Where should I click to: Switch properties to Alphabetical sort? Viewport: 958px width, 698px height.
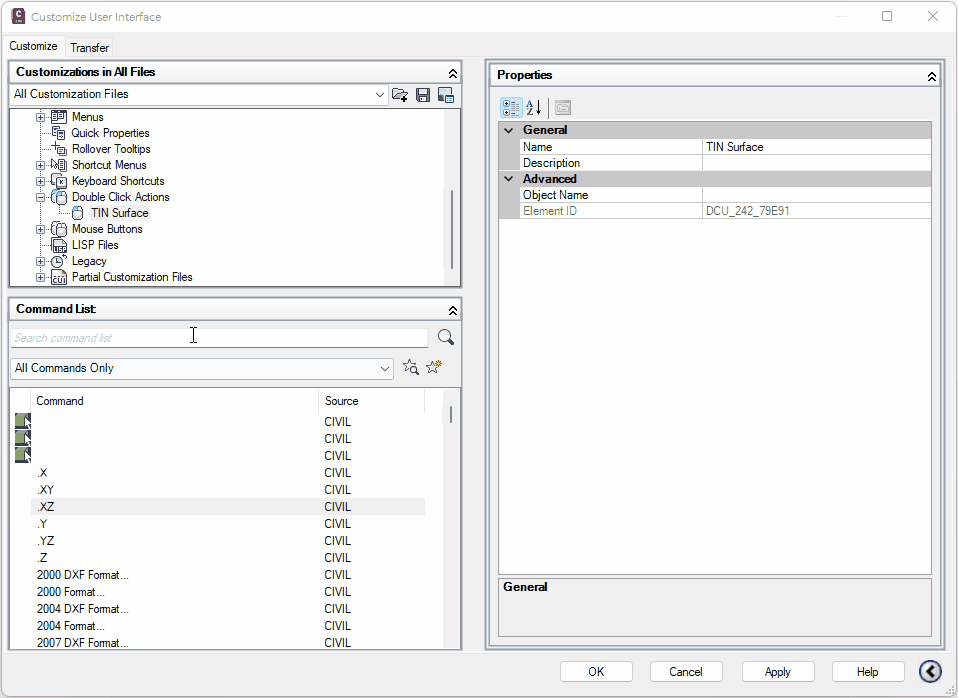tap(534, 108)
